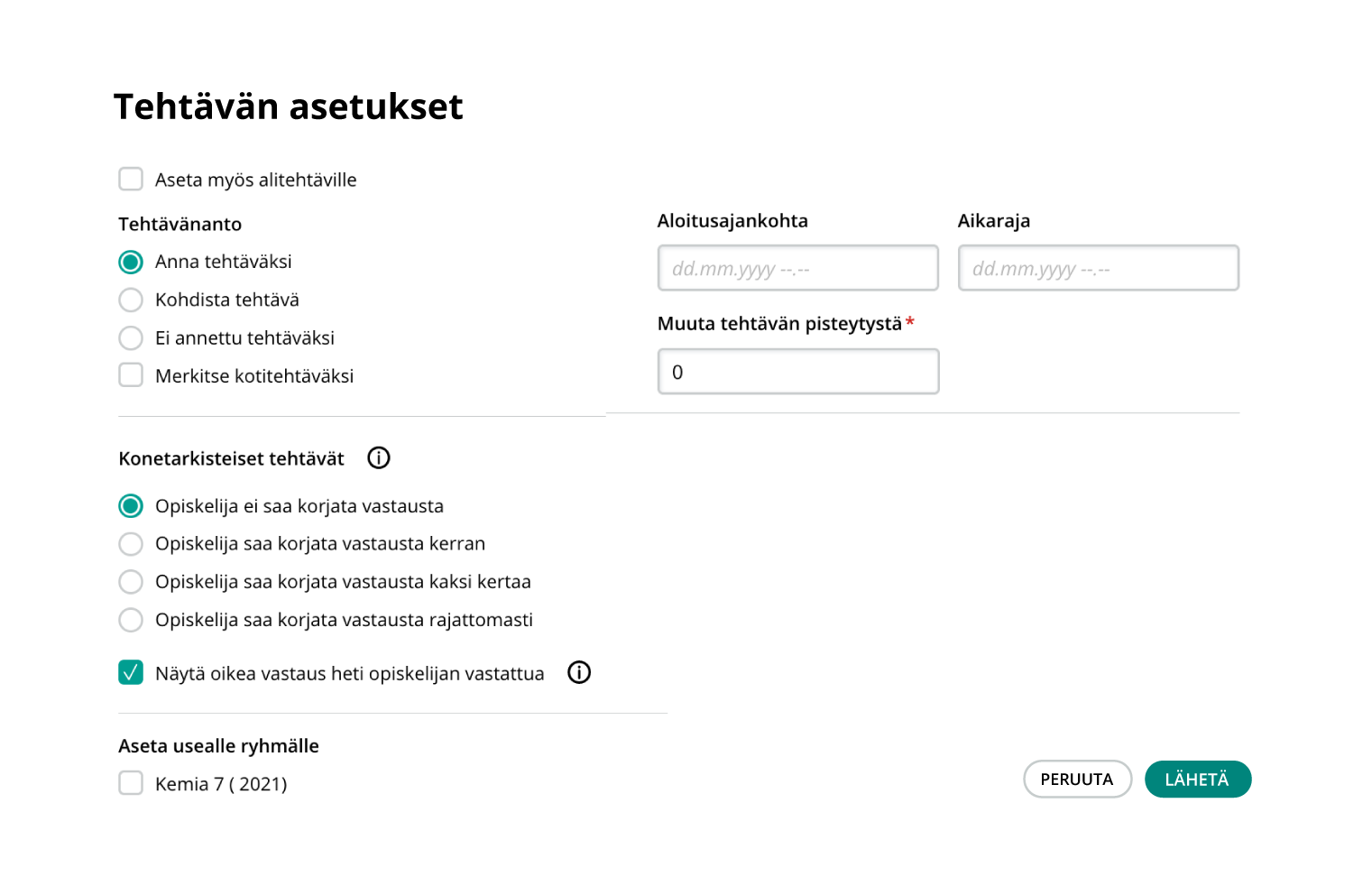Select Anna tehtäväksi radio option
Viewport: 1372px width, 886px height.
point(131,263)
